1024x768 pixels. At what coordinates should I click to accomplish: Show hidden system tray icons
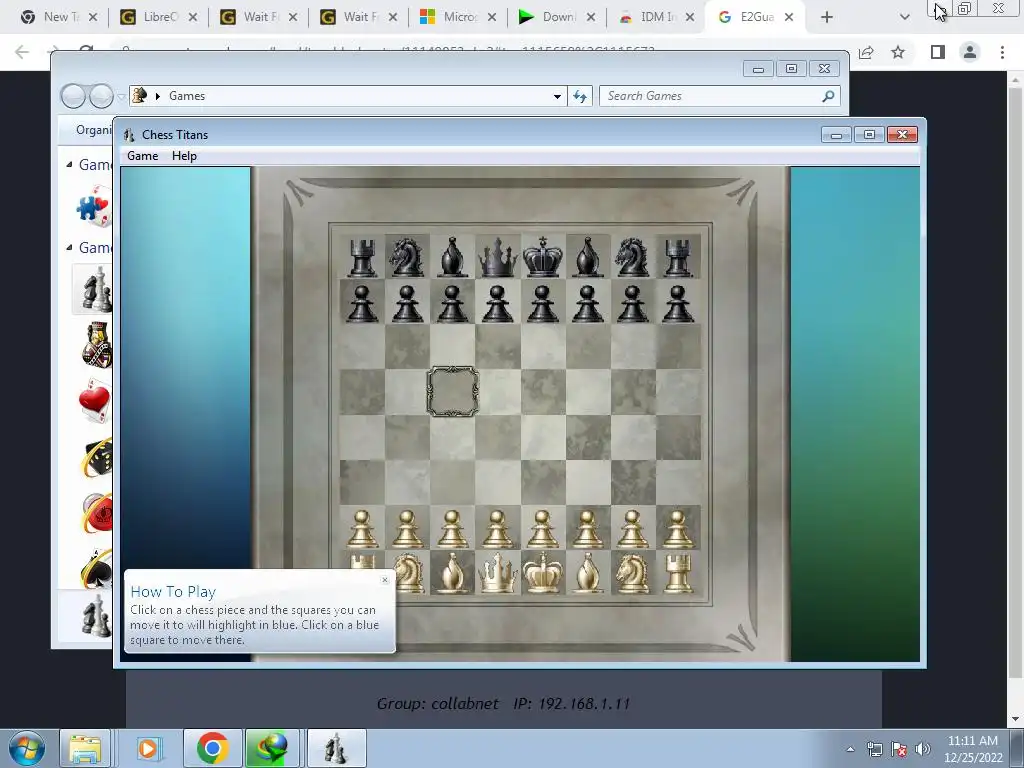pyautogui.click(x=850, y=749)
